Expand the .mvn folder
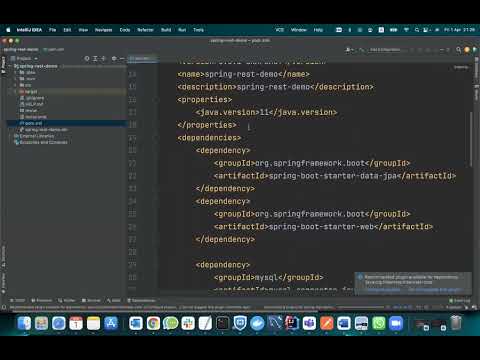 [x=15, y=79]
